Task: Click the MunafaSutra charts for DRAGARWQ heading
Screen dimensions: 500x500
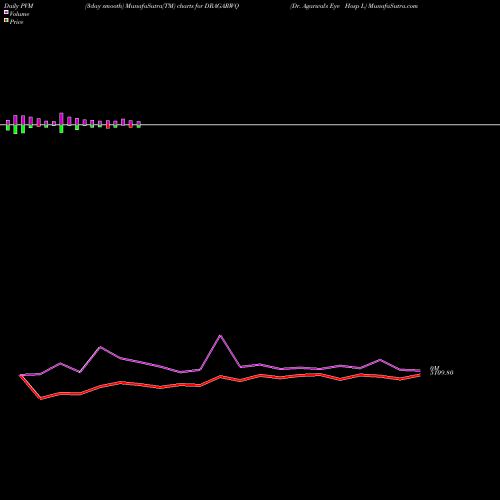Action: point(162,6)
